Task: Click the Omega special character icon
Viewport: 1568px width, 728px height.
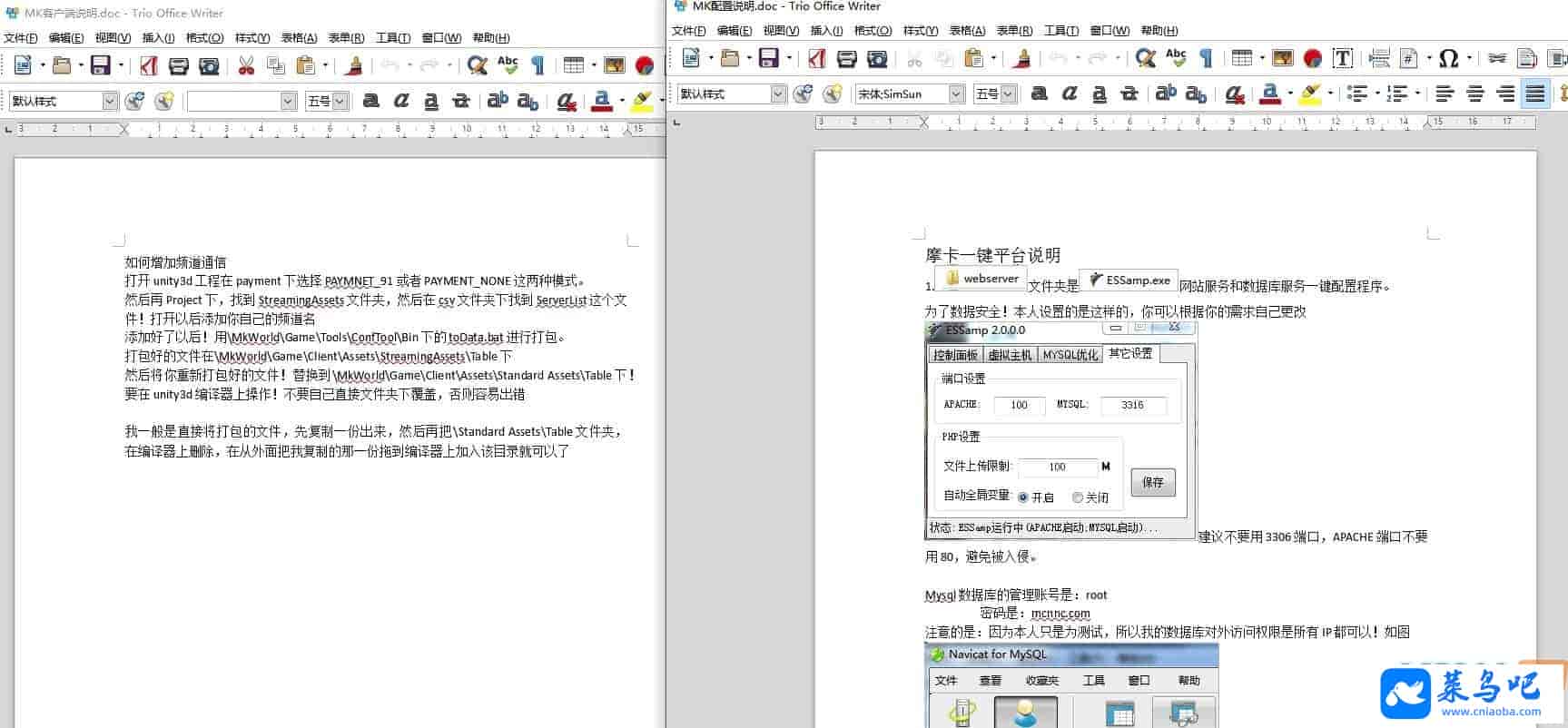Action: coord(1448,58)
